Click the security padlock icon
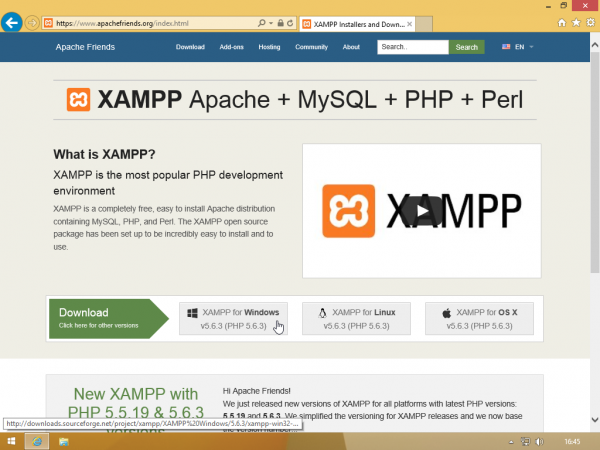 (x=280, y=23)
